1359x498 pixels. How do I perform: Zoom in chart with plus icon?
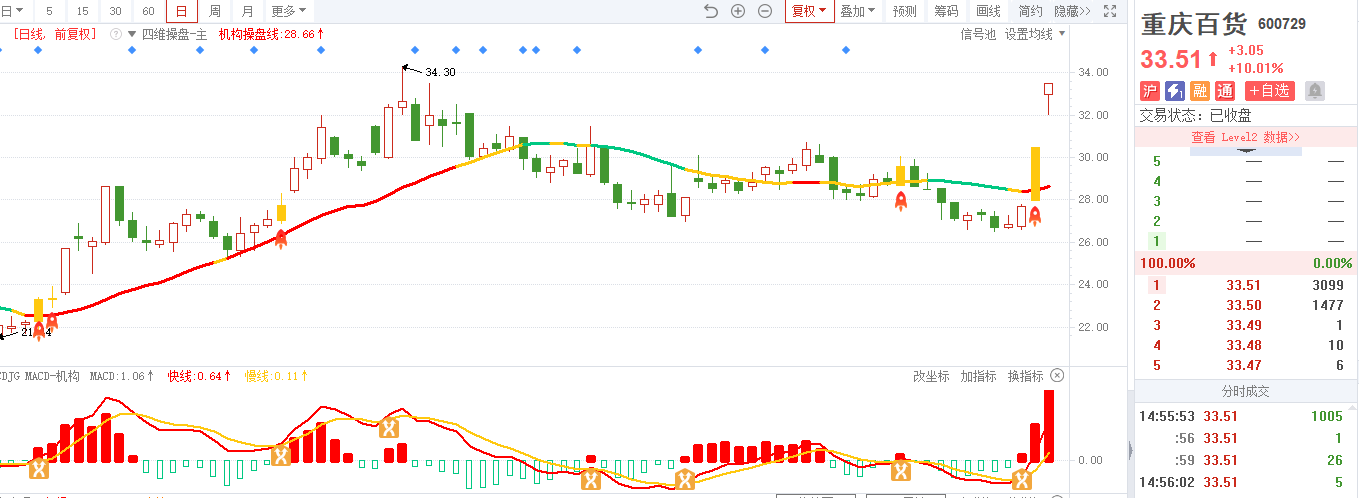pyautogui.click(x=738, y=11)
